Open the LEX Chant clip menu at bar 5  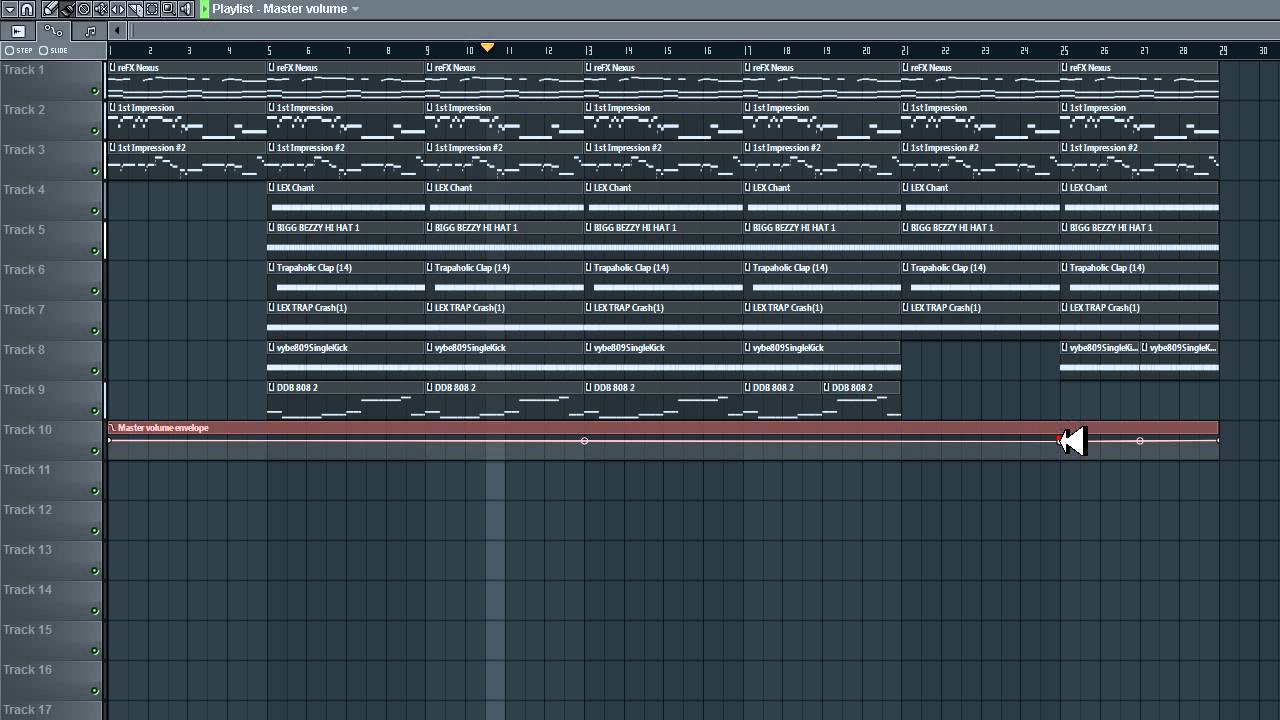coord(272,188)
